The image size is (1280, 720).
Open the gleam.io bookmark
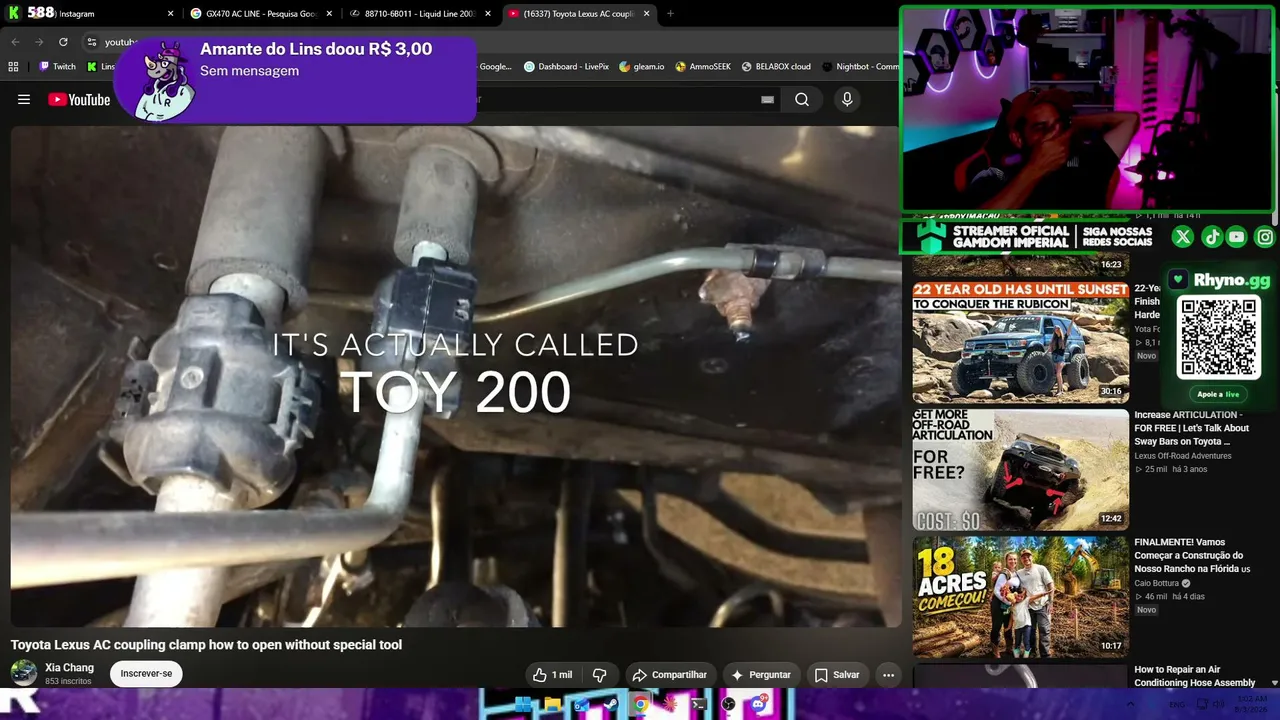[x=641, y=67]
